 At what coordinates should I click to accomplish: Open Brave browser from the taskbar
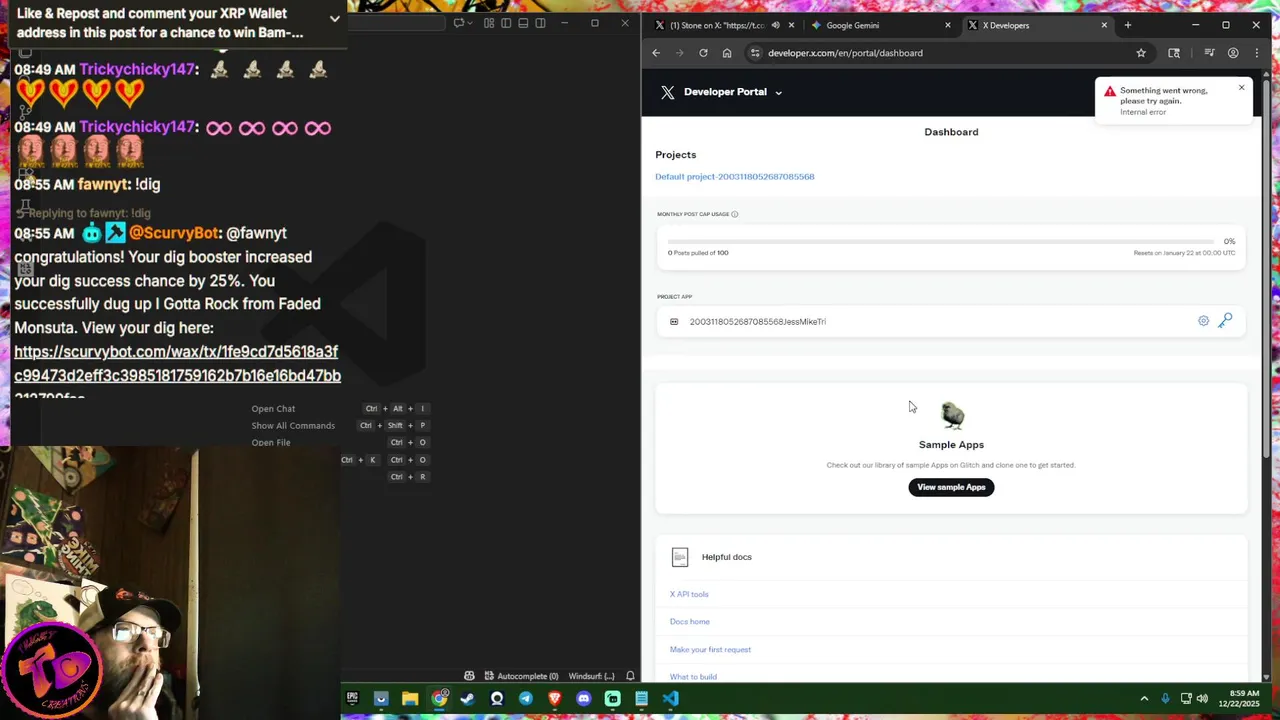pos(555,699)
